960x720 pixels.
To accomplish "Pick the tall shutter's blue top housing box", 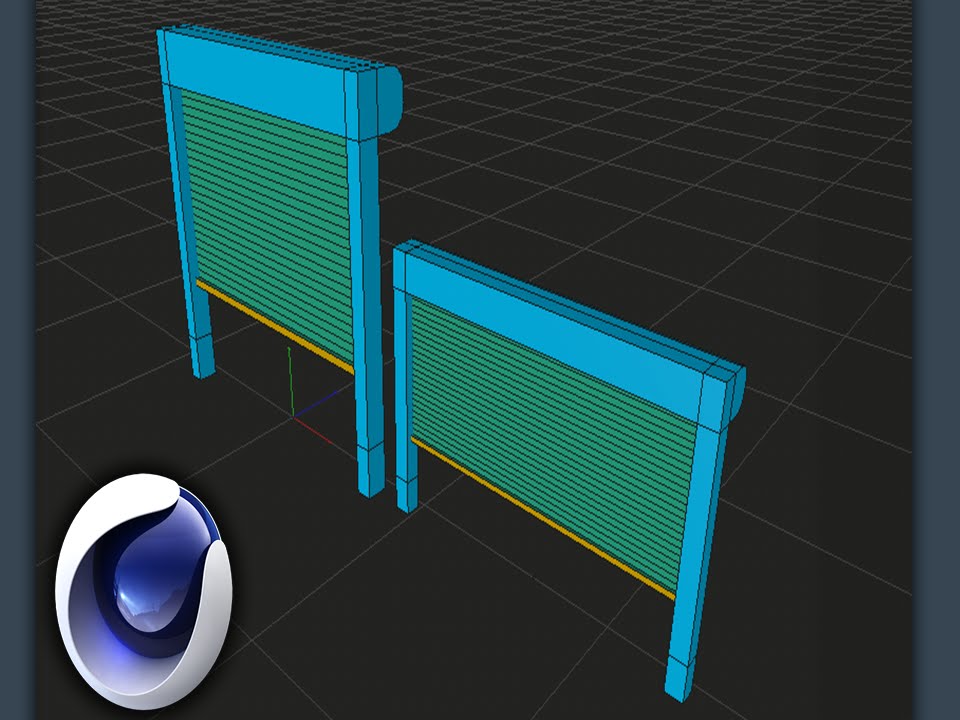I will click(x=279, y=83).
